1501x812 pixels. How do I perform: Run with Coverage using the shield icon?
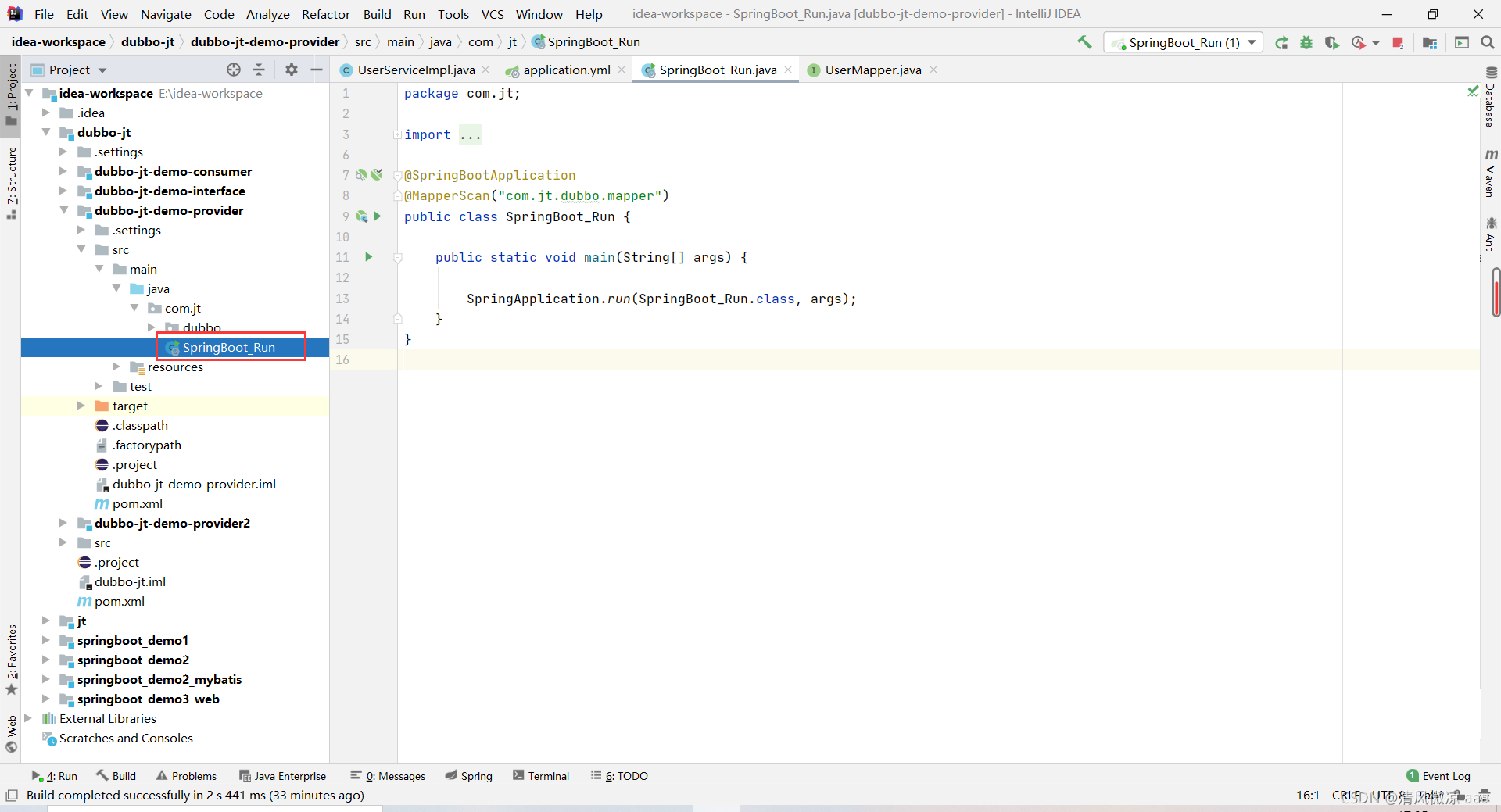click(1331, 42)
